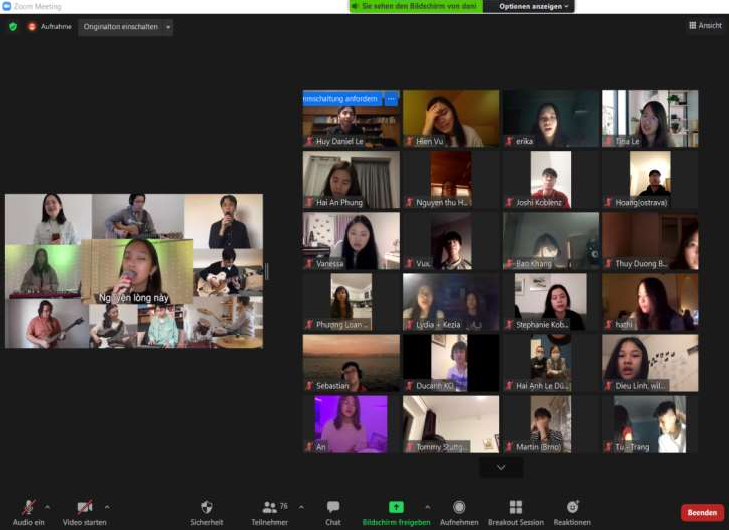Screen dimensions: 729x530
Task: Open the Chat bubble icon
Action: coord(333,507)
